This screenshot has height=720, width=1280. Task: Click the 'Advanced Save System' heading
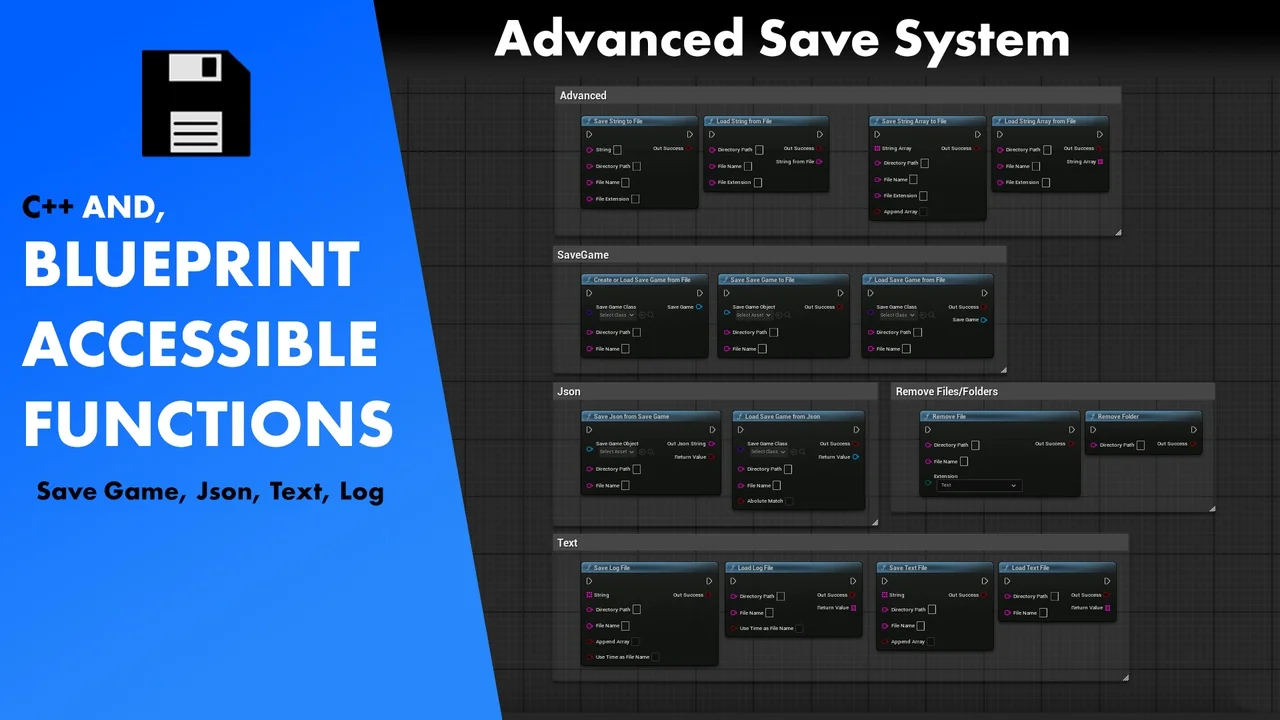click(x=782, y=40)
